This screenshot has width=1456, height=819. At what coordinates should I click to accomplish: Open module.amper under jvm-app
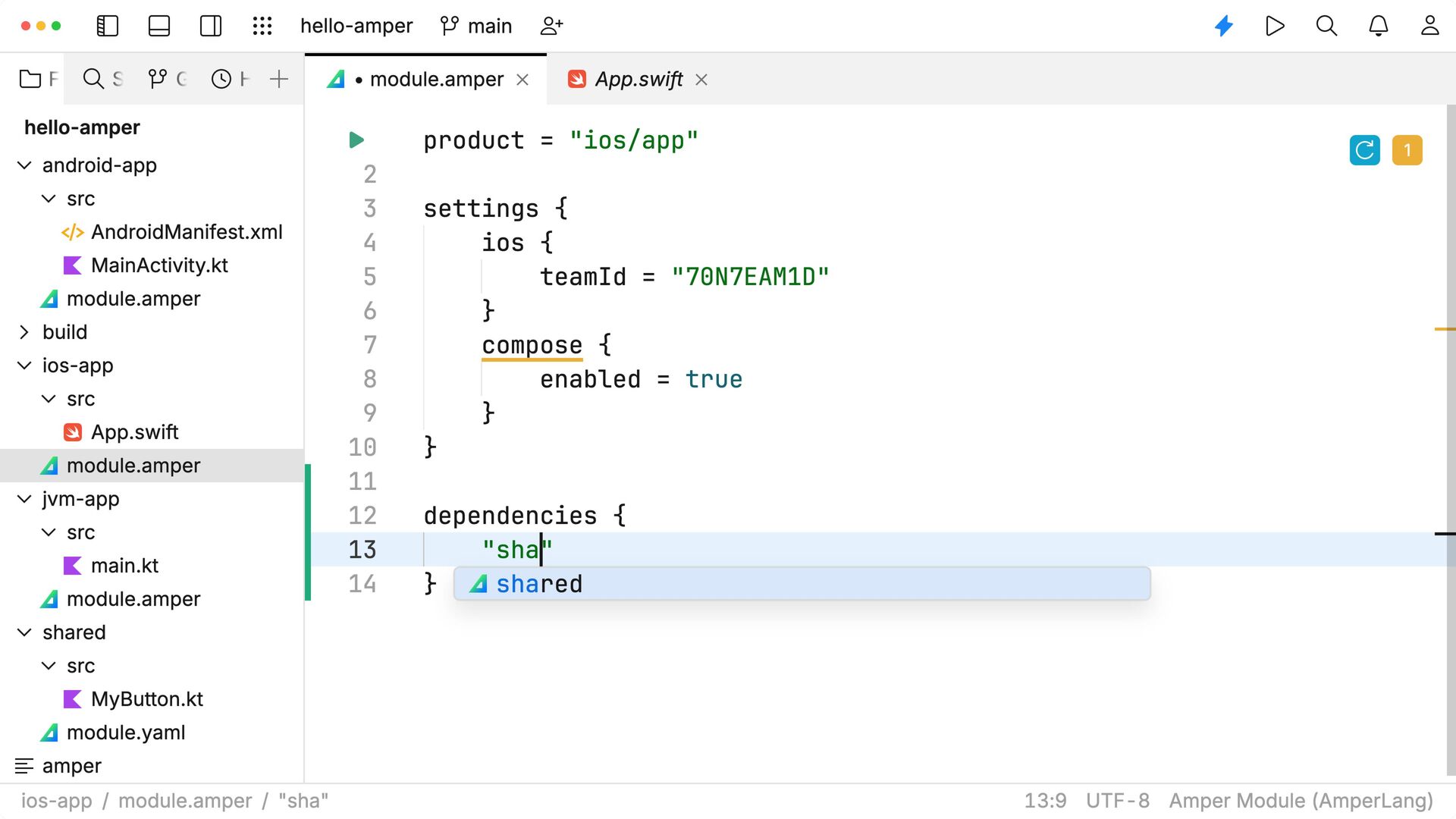coord(133,599)
